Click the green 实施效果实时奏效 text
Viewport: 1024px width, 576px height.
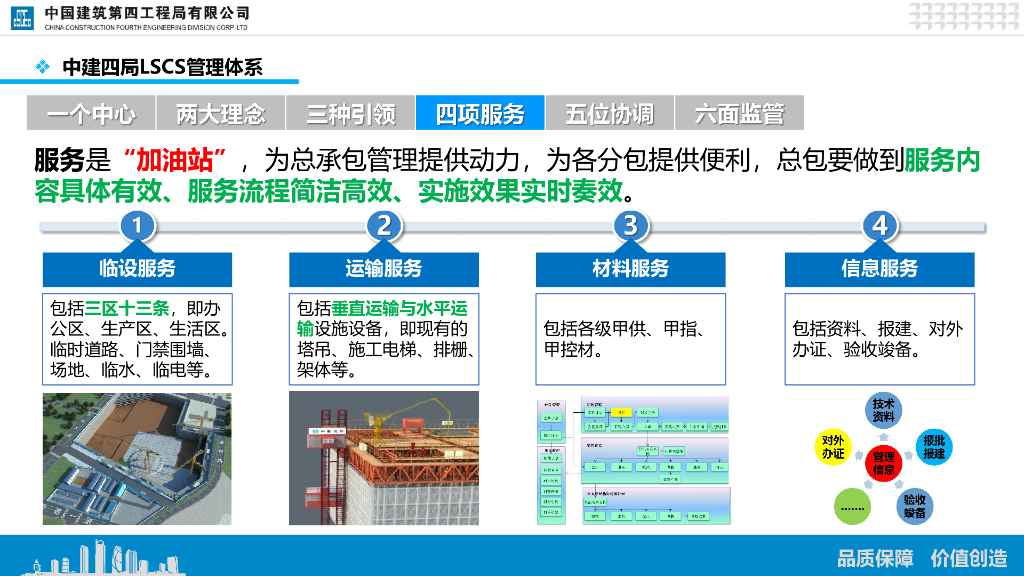click(x=520, y=191)
